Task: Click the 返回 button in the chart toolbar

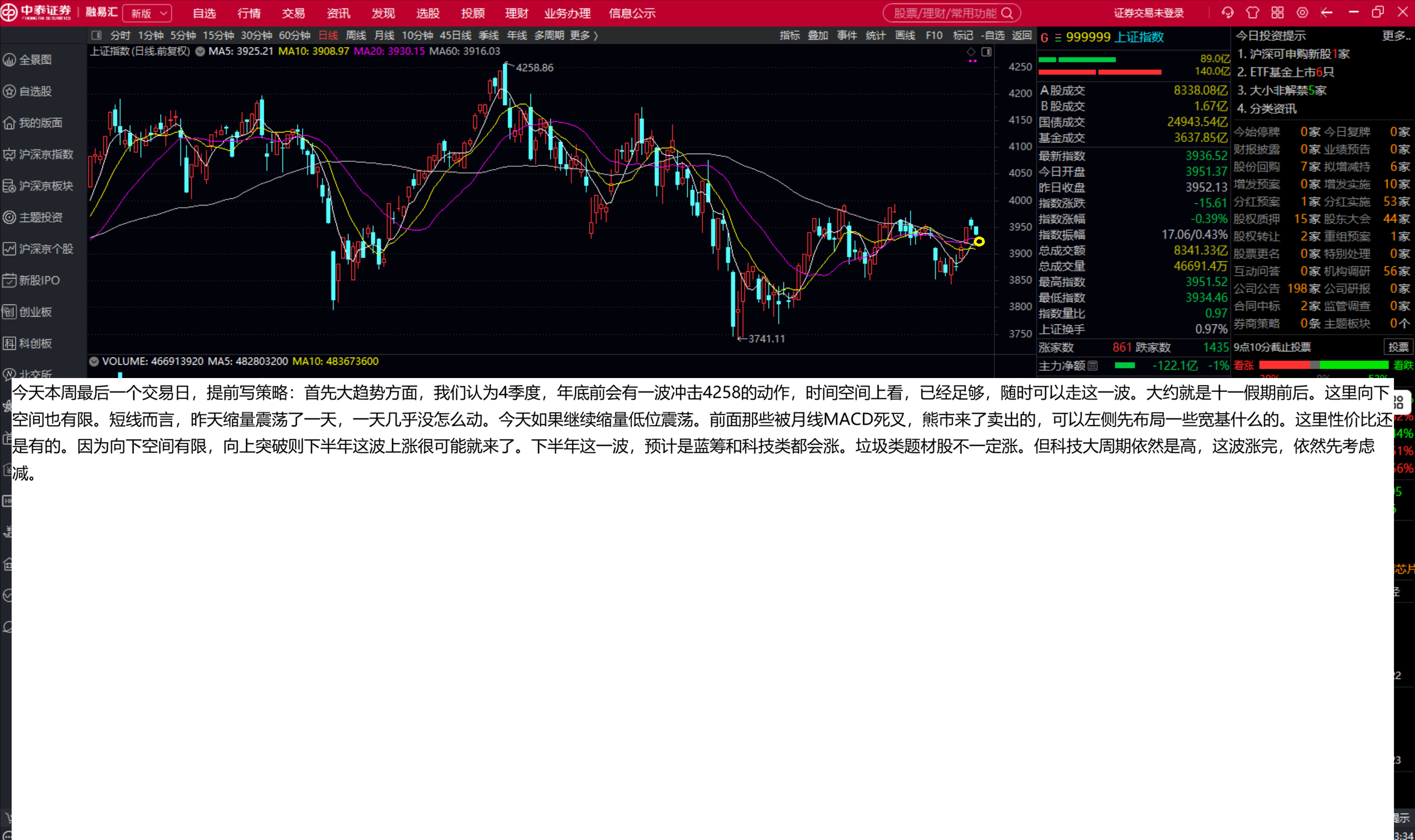Action: 1021,36
